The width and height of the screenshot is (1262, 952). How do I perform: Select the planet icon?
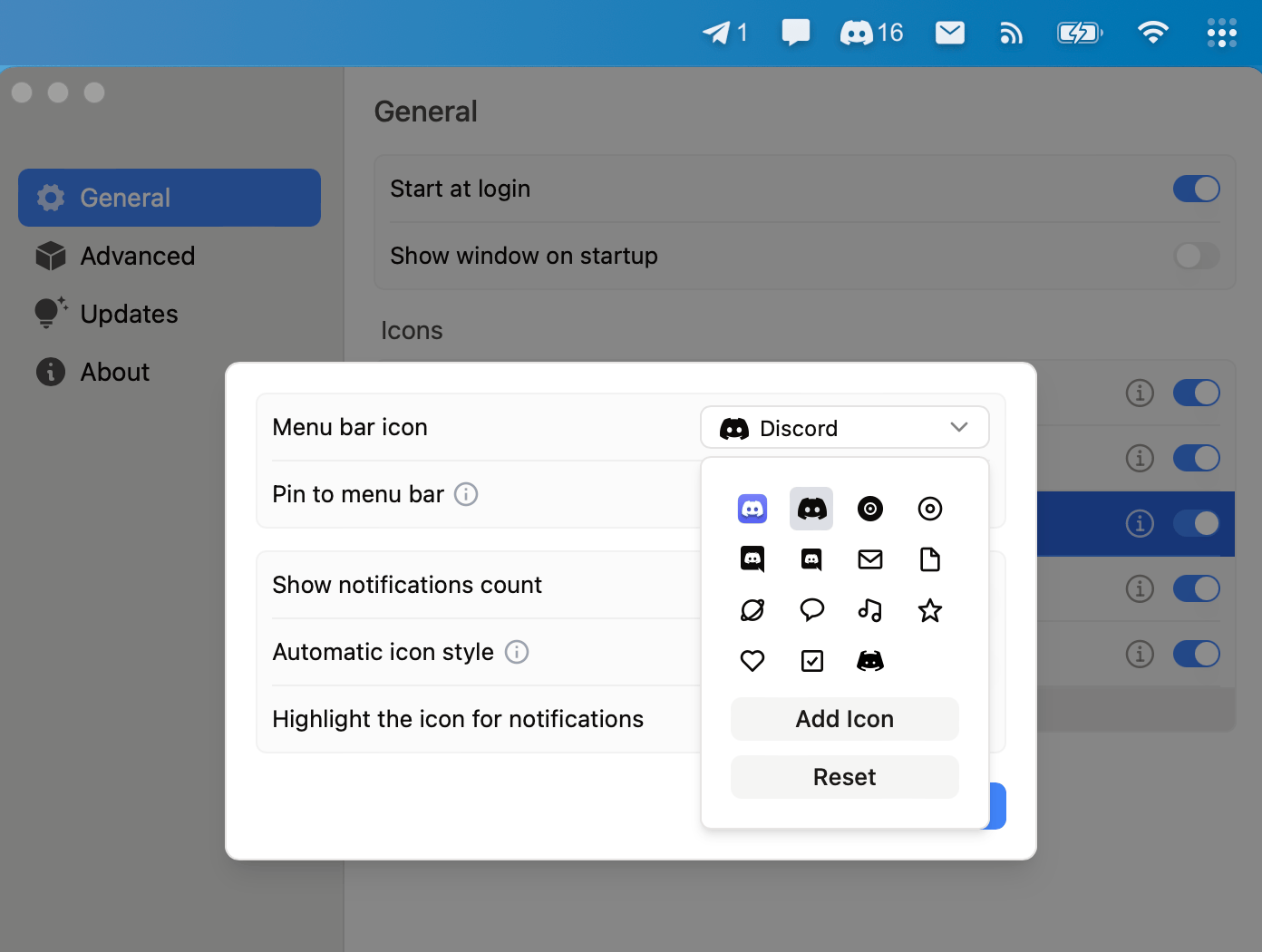tap(752, 610)
